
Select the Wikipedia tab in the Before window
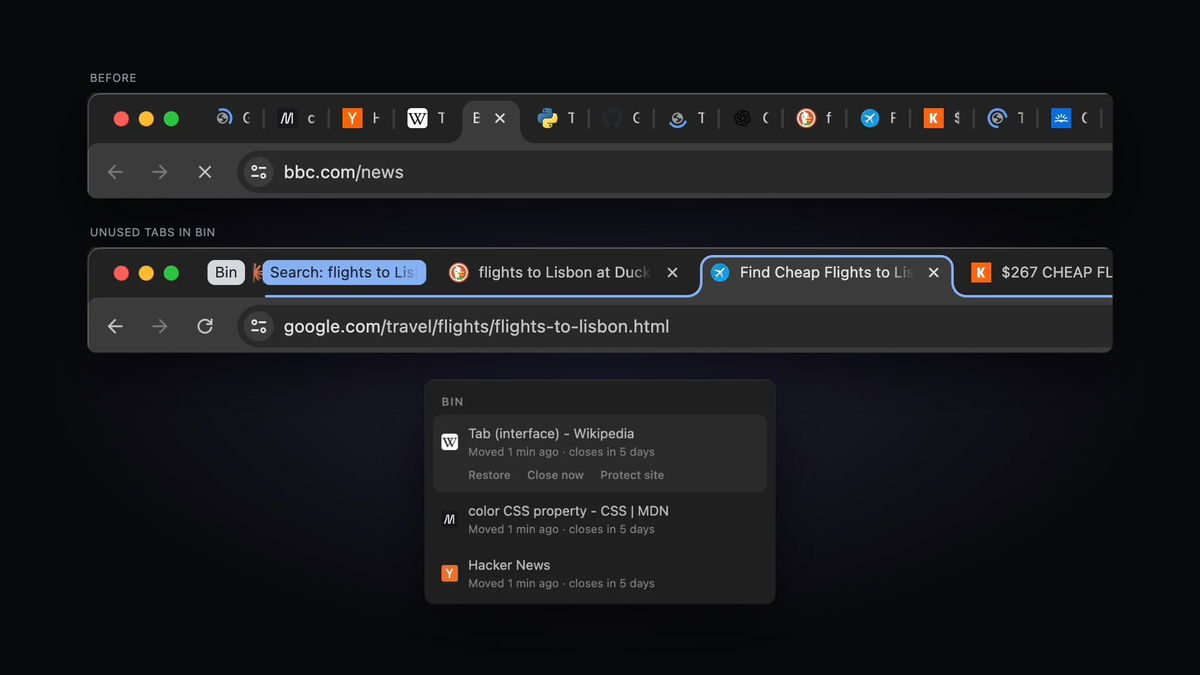[426, 118]
